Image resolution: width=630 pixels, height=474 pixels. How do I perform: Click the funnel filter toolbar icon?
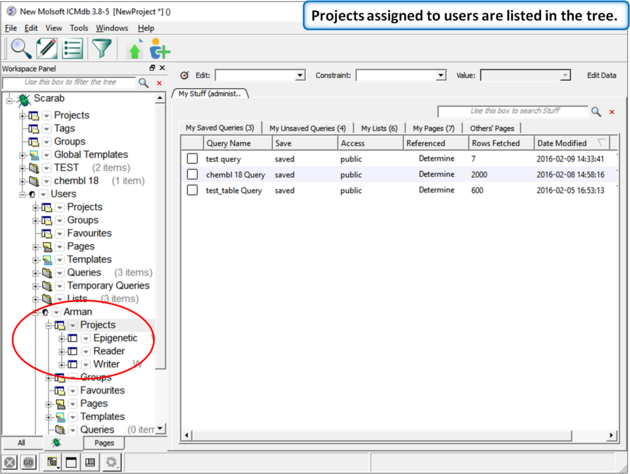[x=102, y=48]
